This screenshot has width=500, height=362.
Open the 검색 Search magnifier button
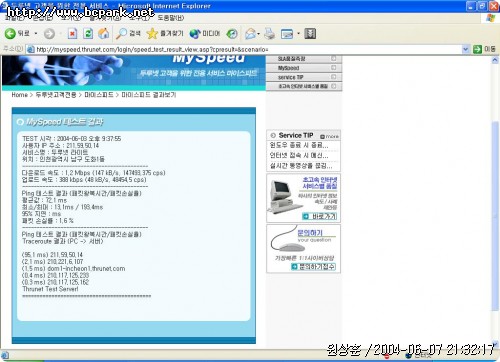[128, 33]
